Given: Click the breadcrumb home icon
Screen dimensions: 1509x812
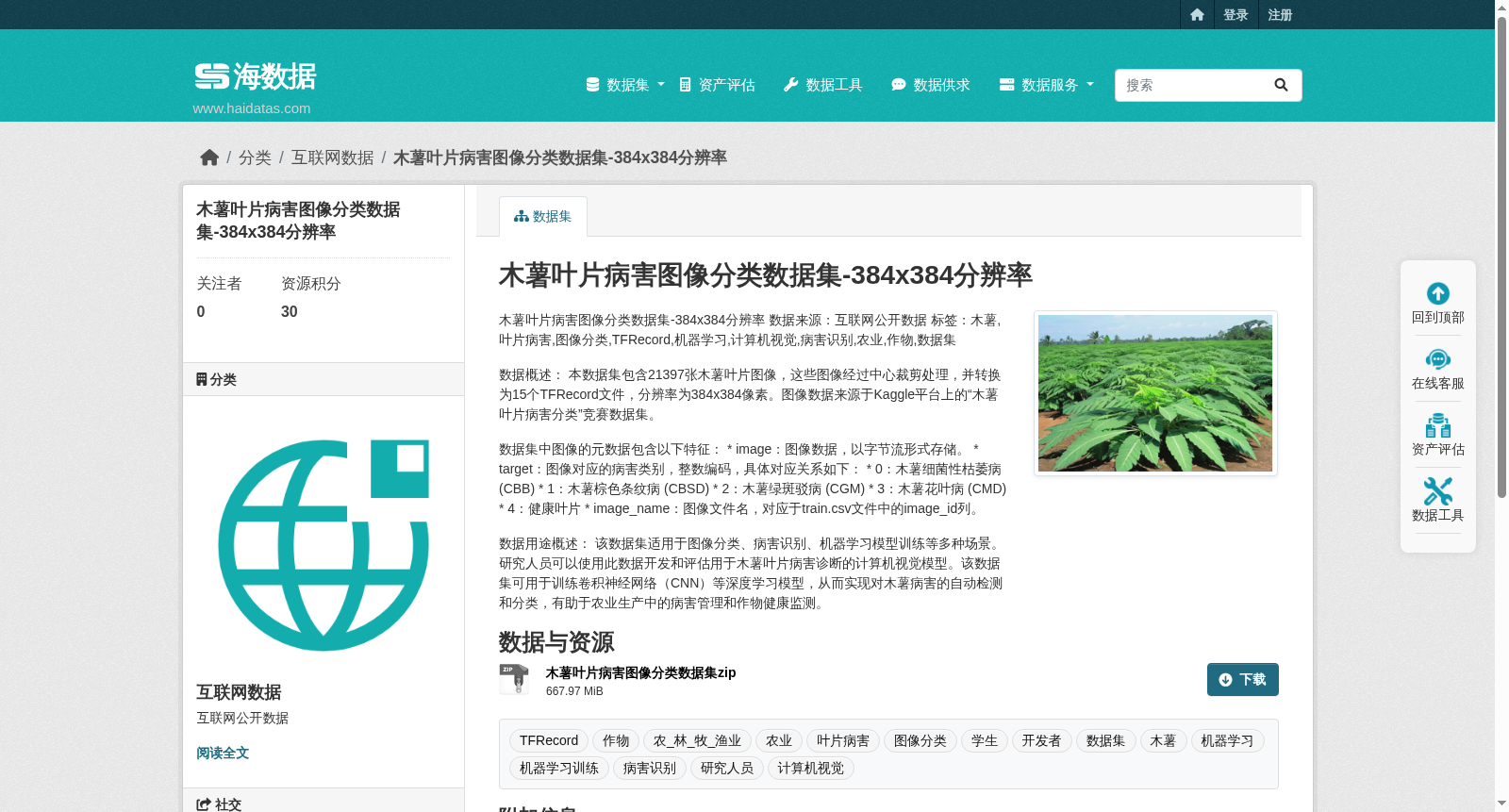Looking at the screenshot, I should coord(209,157).
